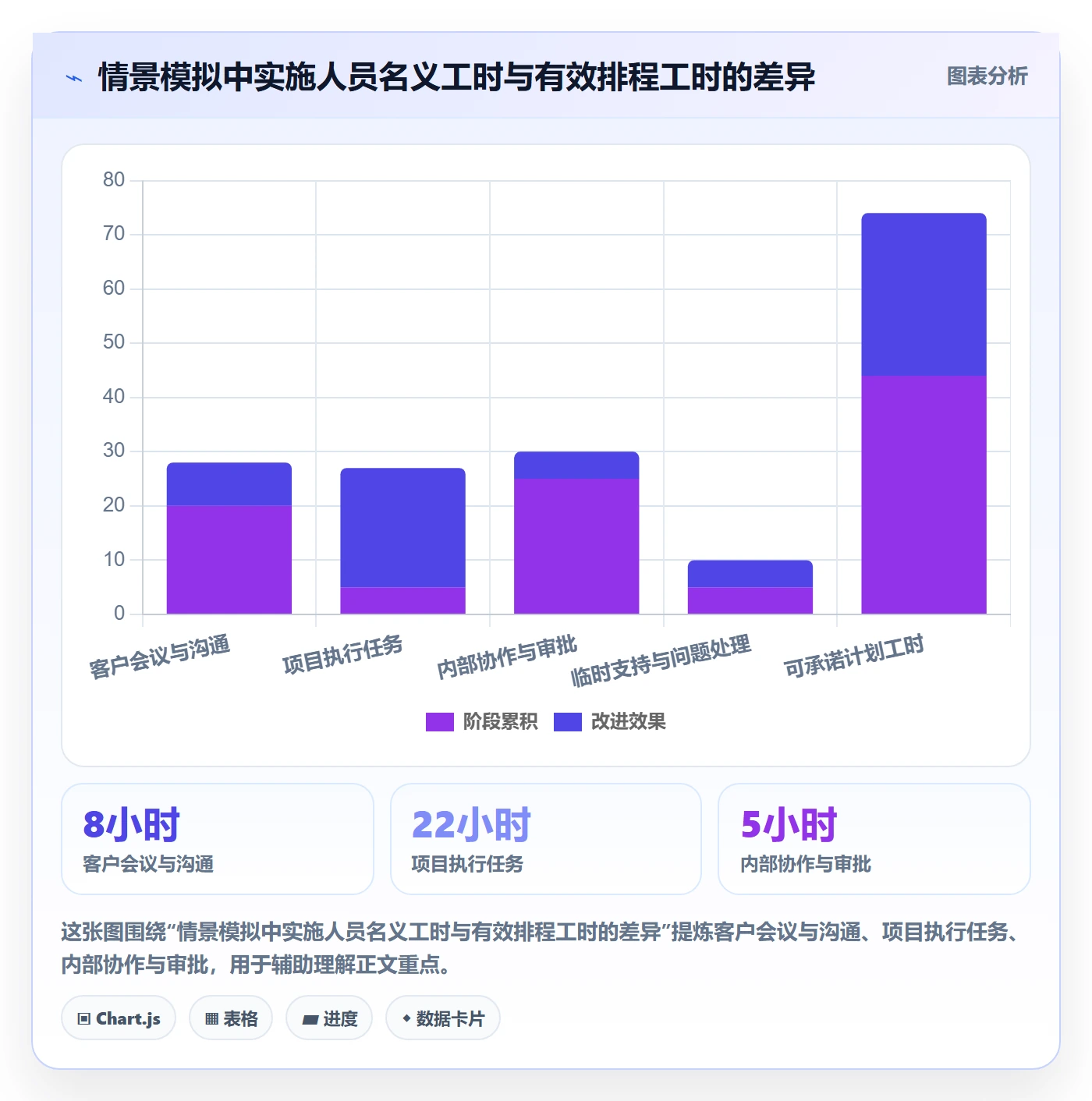Select the Chart.js tag
This screenshot has height=1101, width=1092.
[x=119, y=1018]
